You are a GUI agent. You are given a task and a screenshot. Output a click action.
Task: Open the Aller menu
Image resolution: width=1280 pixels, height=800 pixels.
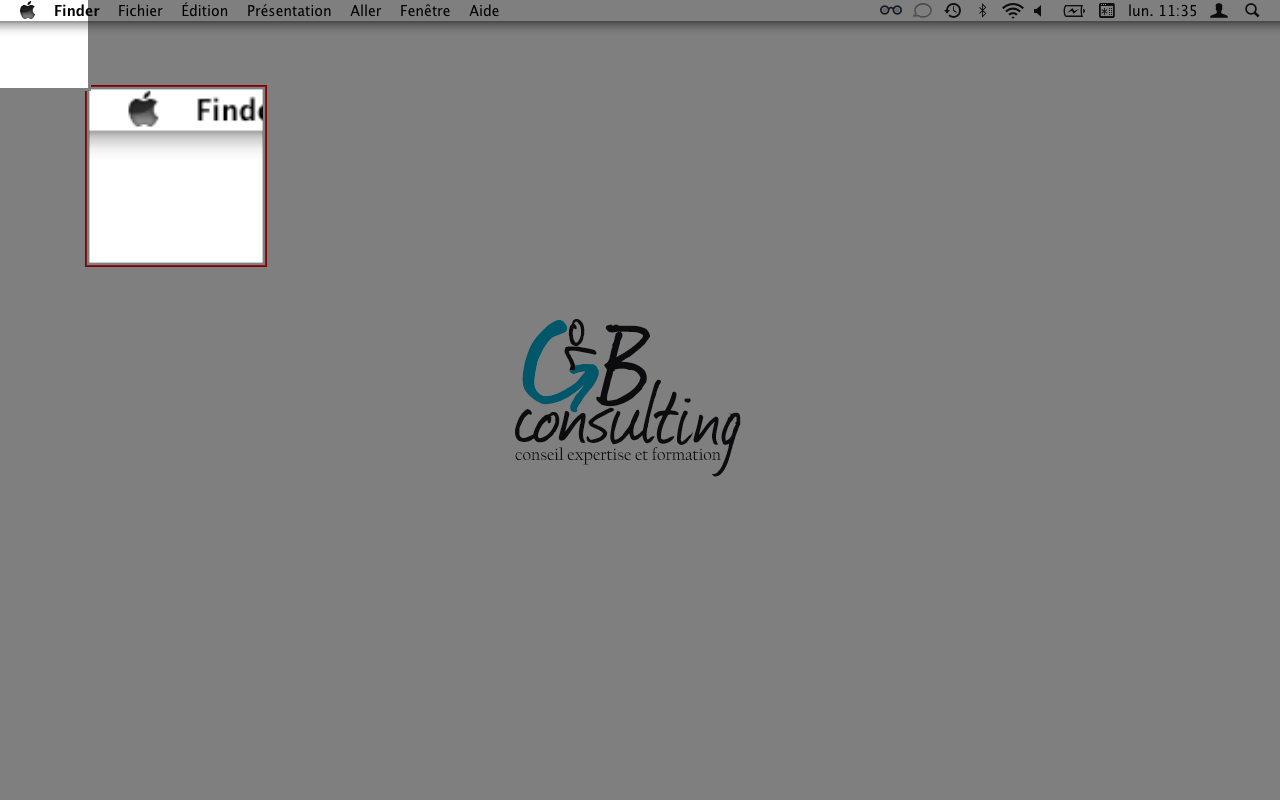(366, 11)
